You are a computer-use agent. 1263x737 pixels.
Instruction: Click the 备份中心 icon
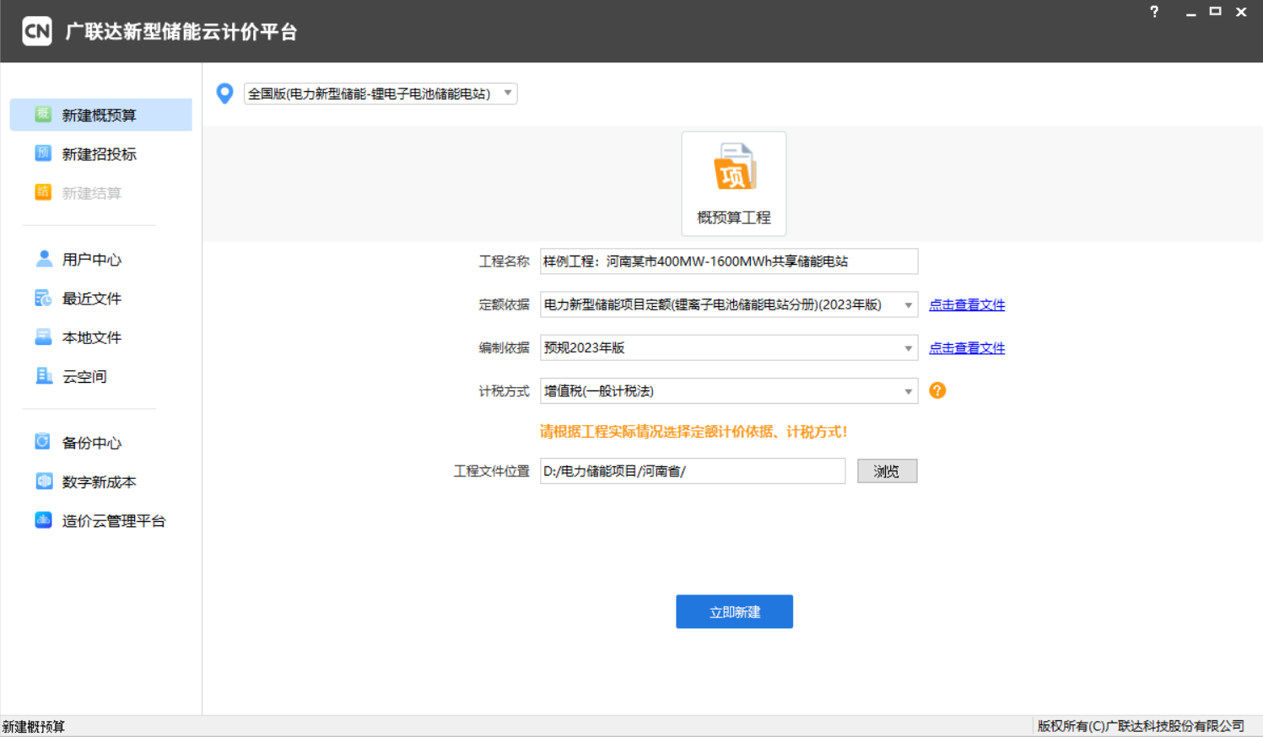[x=43, y=442]
